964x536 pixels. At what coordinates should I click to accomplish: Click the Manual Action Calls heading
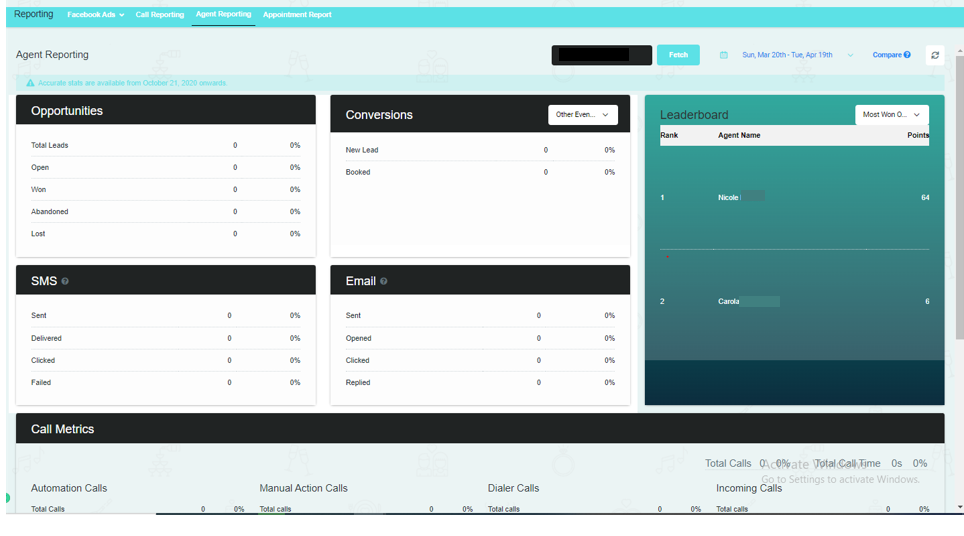pos(303,488)
